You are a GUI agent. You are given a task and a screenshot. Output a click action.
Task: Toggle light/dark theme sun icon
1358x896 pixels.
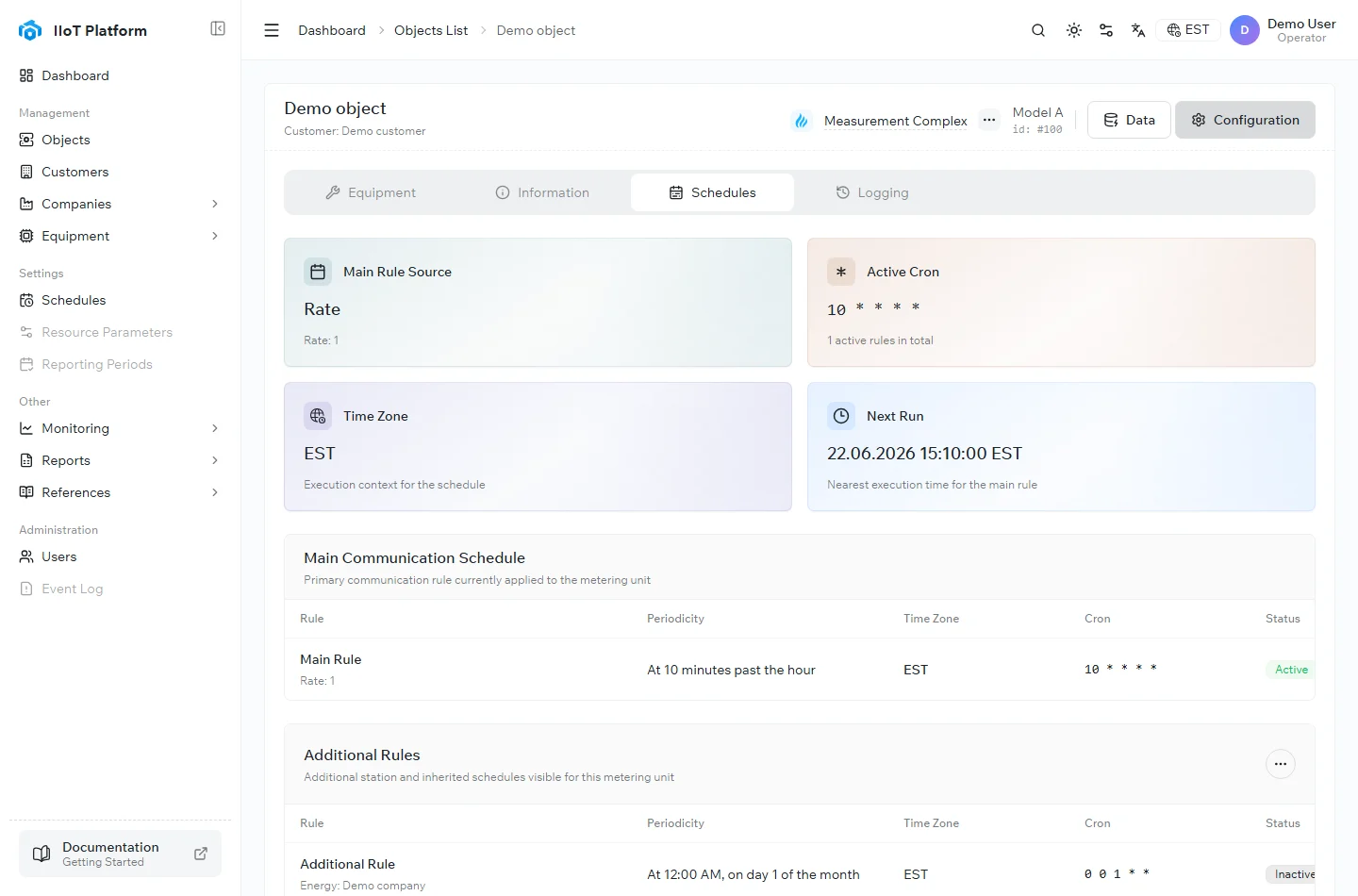(x=1074, y=30)
